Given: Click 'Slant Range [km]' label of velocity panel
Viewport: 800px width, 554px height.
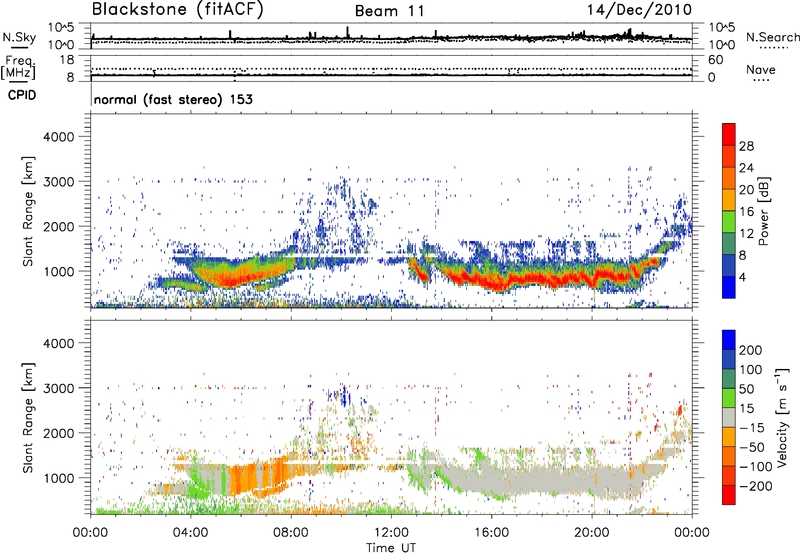Looking at the screenshot, I should pos(28,417).
